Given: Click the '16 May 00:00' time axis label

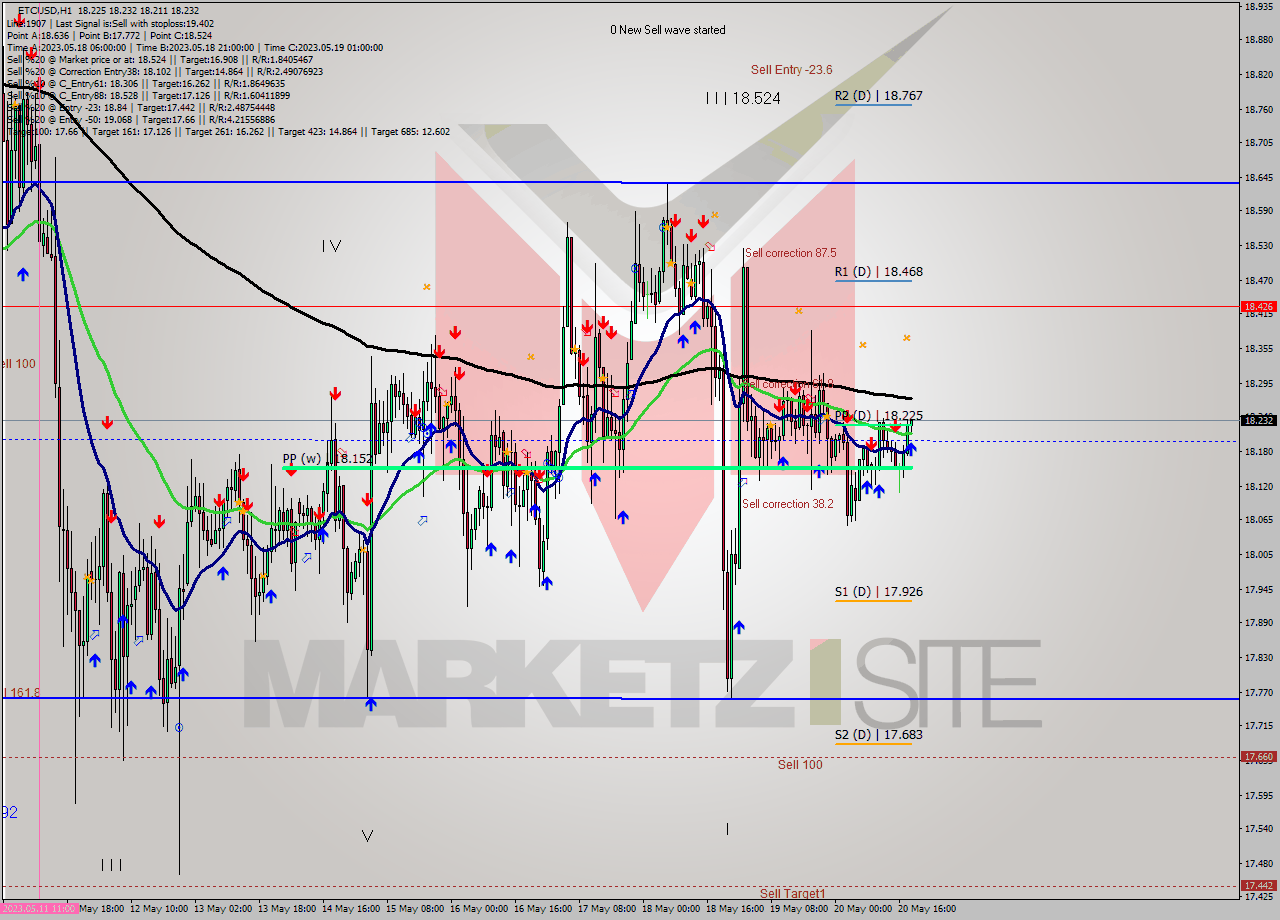Looking at the screenshot, I should [x=479, y=909].
